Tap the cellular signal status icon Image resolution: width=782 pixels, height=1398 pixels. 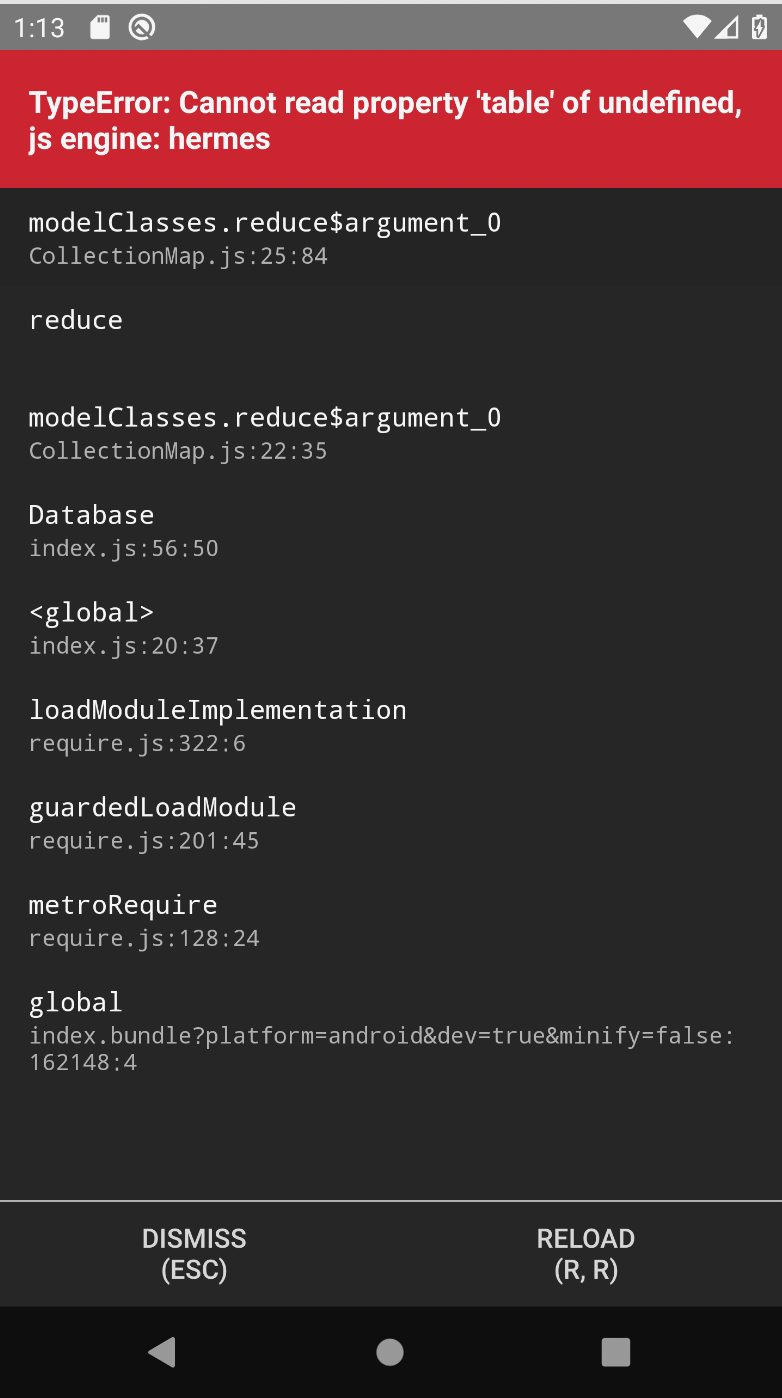(x=727, y=27)
